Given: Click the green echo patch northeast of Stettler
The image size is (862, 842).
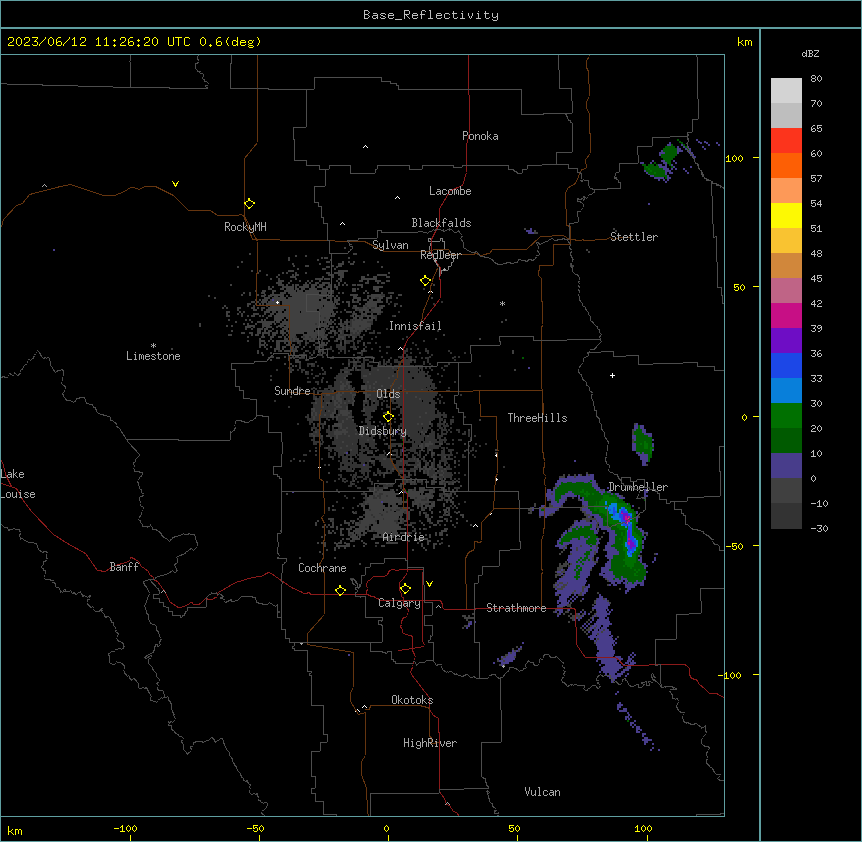Looking at the screenshot, I should [x=662, y=160].
